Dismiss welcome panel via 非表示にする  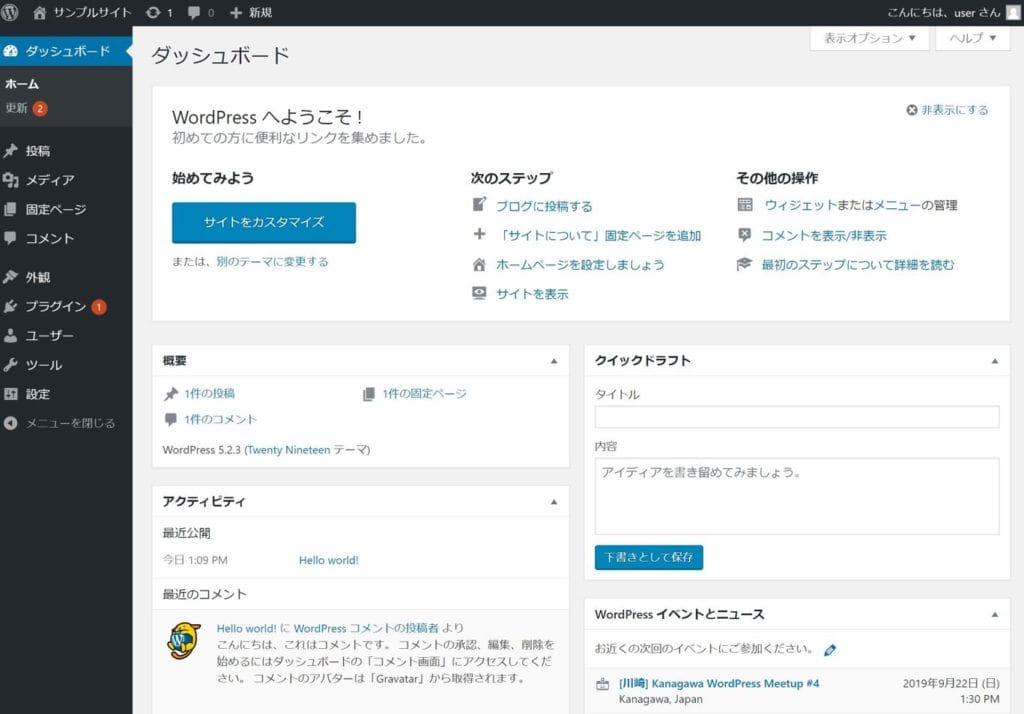coord(947,110)
